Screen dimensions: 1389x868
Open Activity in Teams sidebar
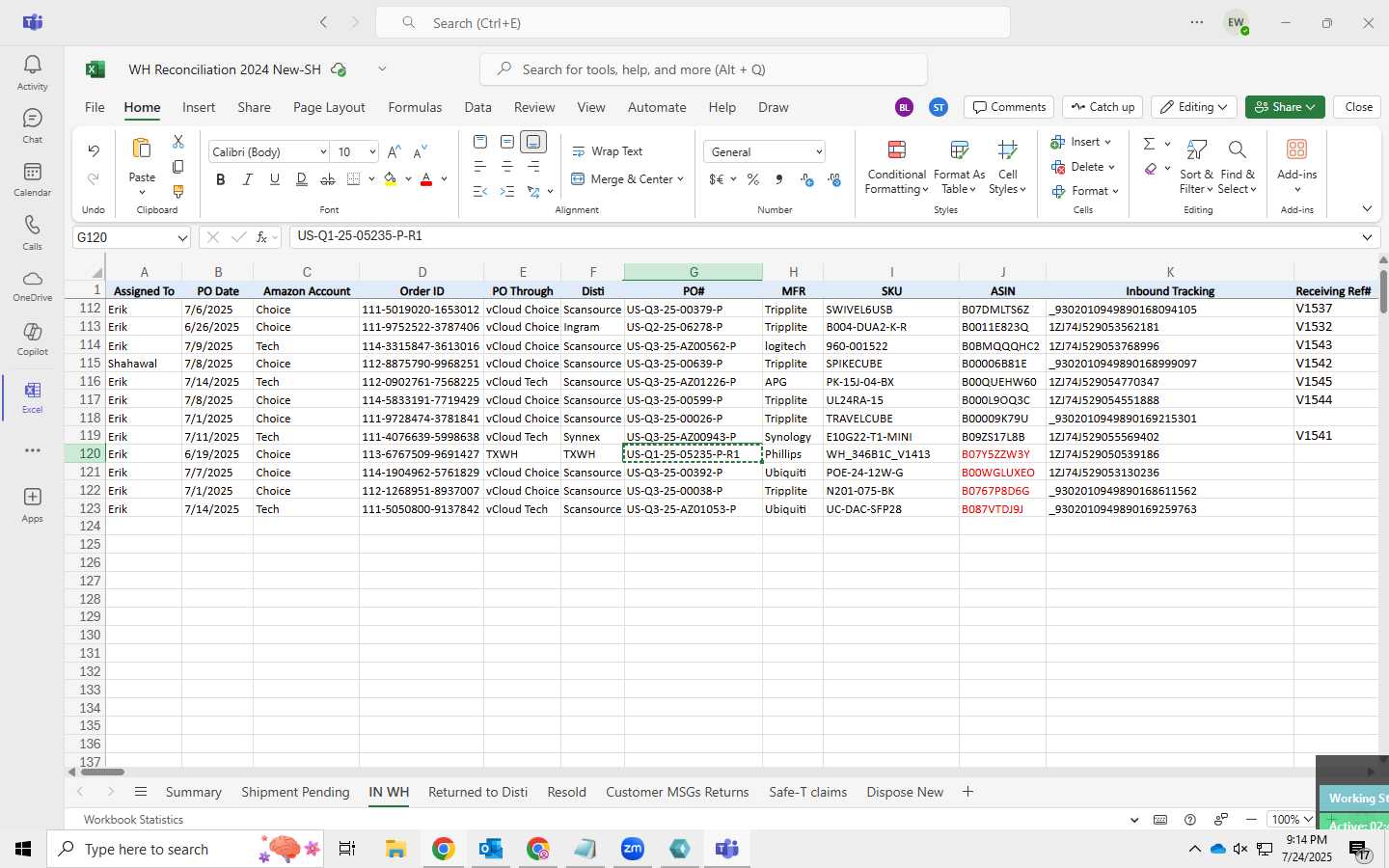(x=32, y=72)
